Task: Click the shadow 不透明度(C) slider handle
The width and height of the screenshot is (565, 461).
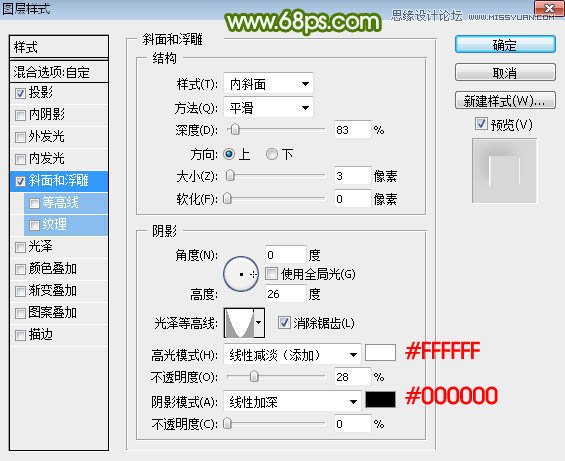Action: (x=227, y=423)
